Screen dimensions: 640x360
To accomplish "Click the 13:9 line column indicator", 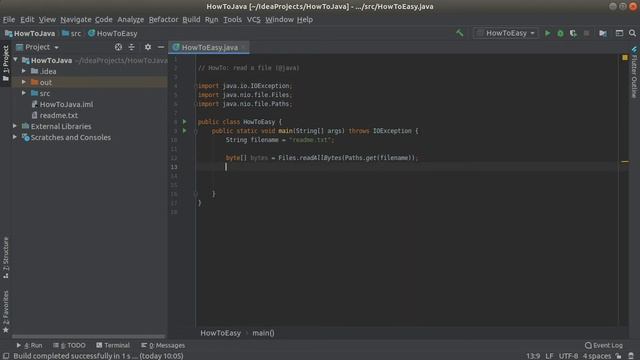I will coord(533,356).
